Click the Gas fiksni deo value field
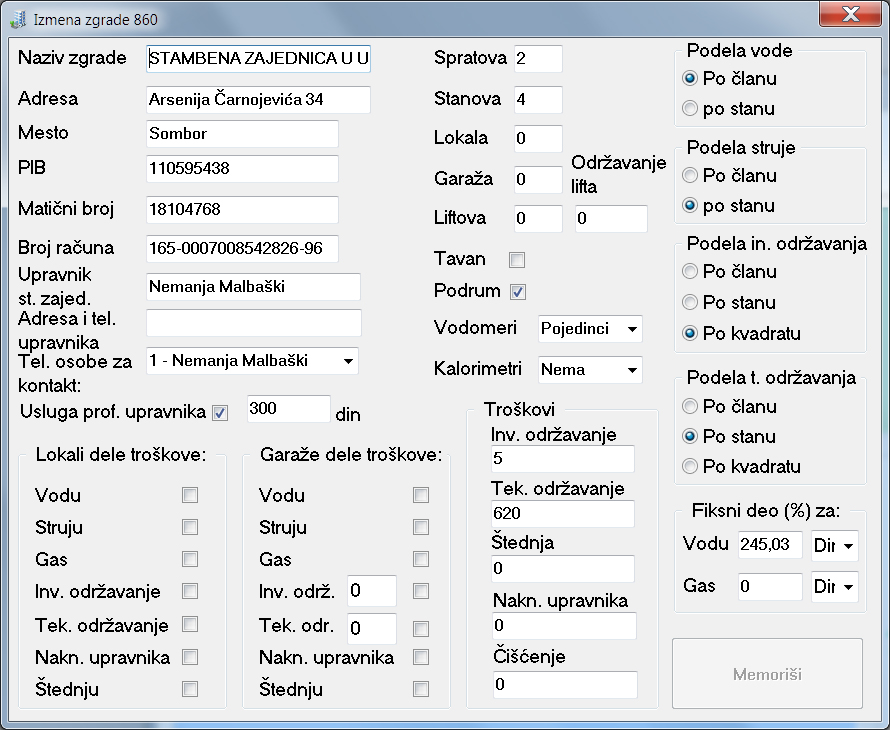The image size is (890, 730). click(770, 586)
